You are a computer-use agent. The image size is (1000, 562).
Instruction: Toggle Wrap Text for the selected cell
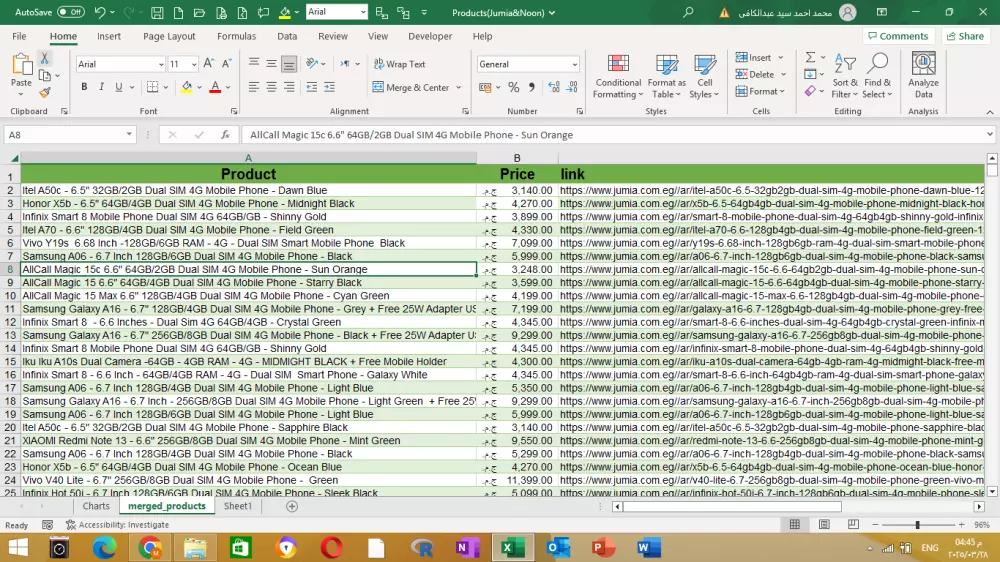tap(399, 64)
